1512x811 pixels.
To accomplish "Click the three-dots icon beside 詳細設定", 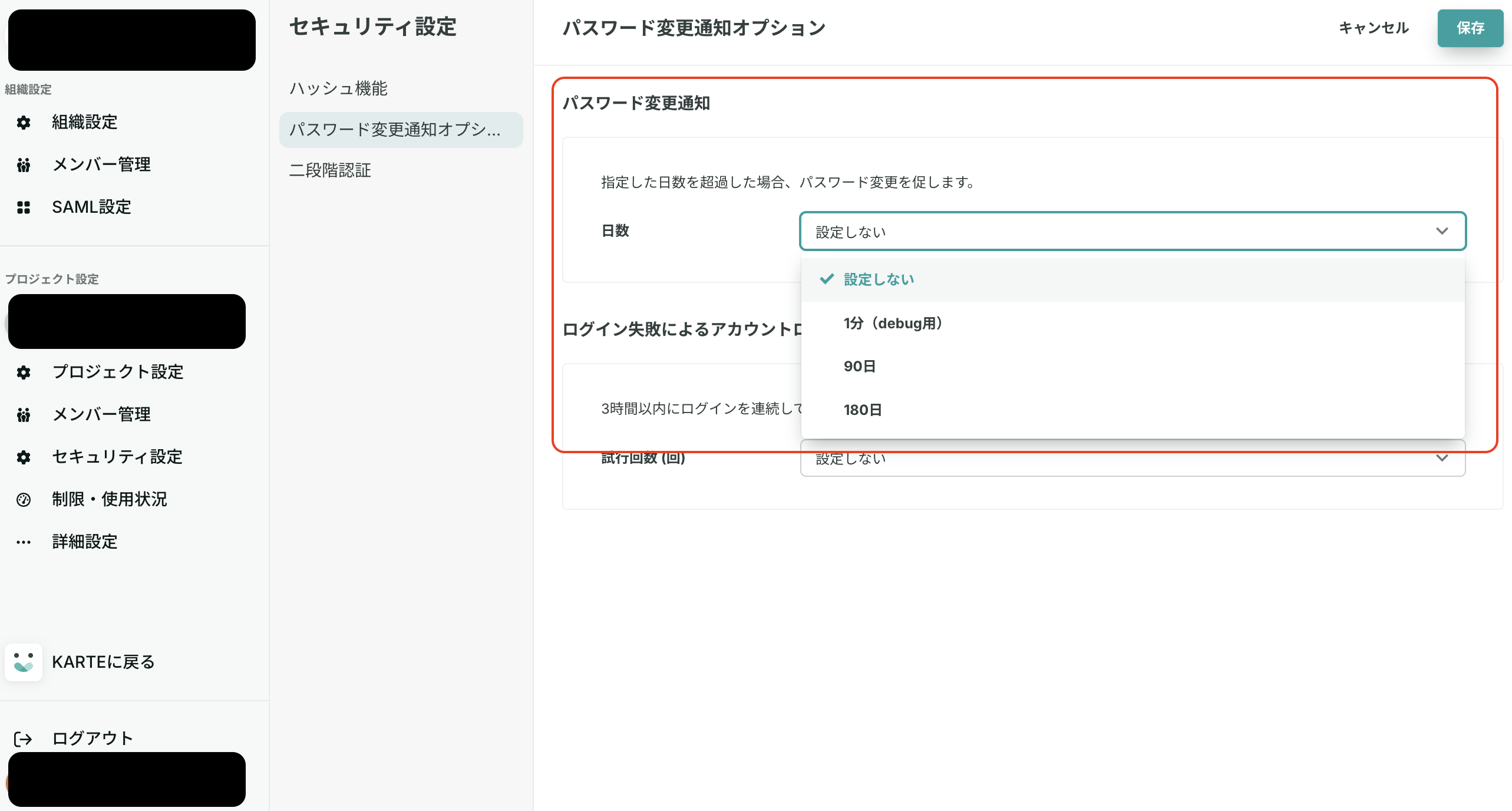I will (x=24, y=542).
